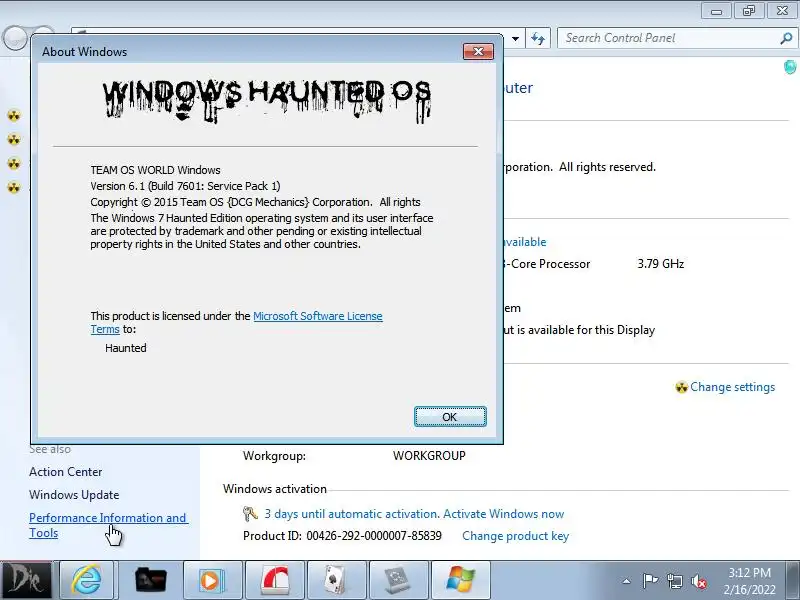The height and width of the screenshot is (600, 800).
Task: Open the Microsoft Software License Terms link
Action: [236, 322]
